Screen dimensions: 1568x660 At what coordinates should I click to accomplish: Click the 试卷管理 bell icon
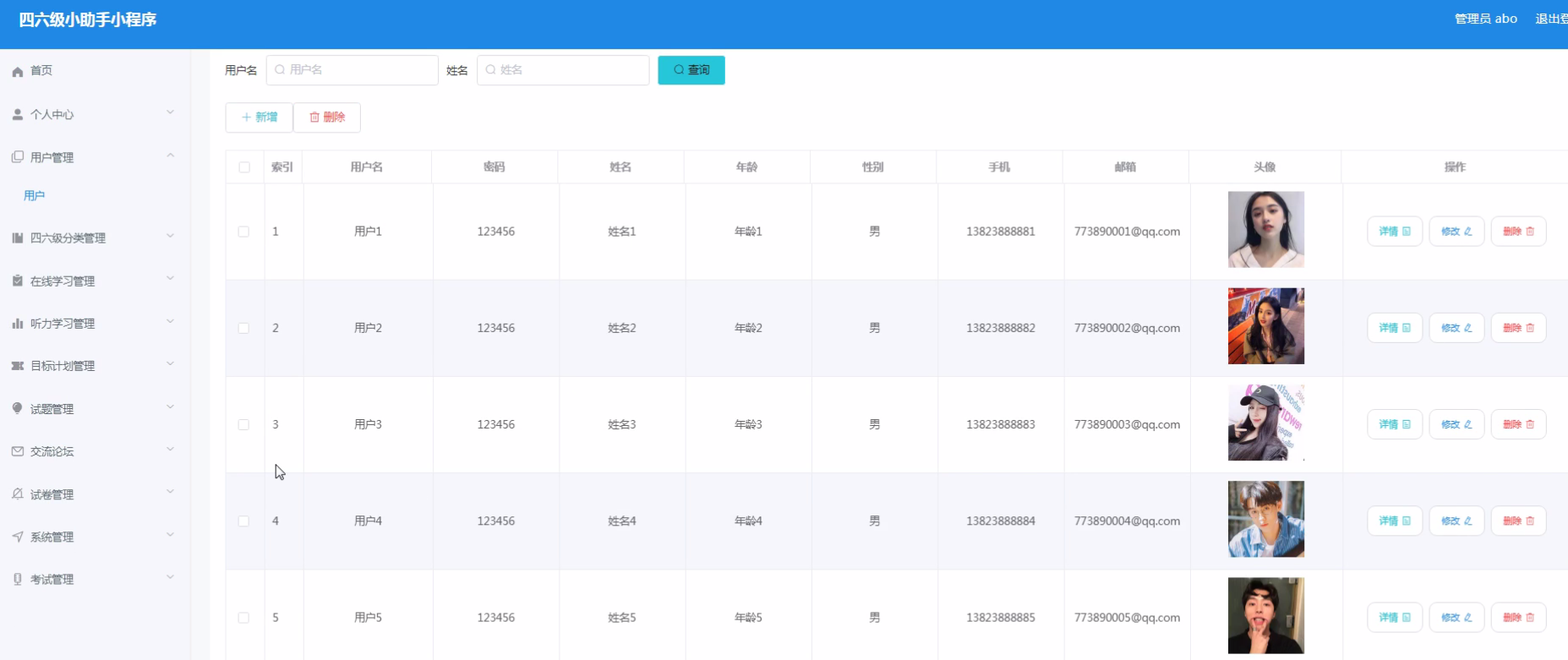(18, 494)
